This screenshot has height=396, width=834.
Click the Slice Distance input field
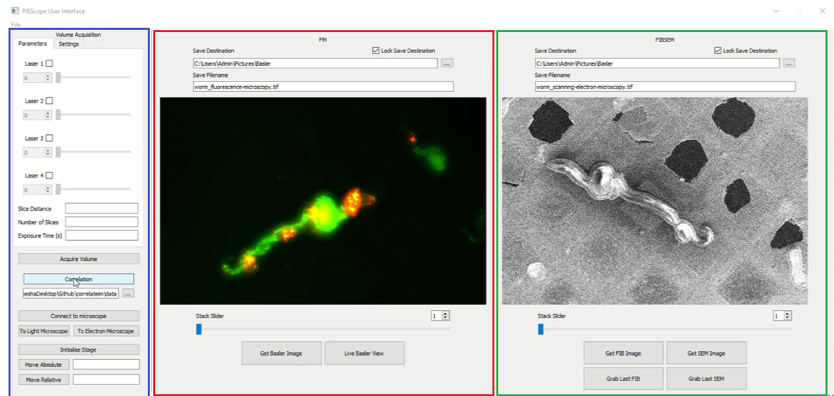pyautogui.click(x=102, y=208)
